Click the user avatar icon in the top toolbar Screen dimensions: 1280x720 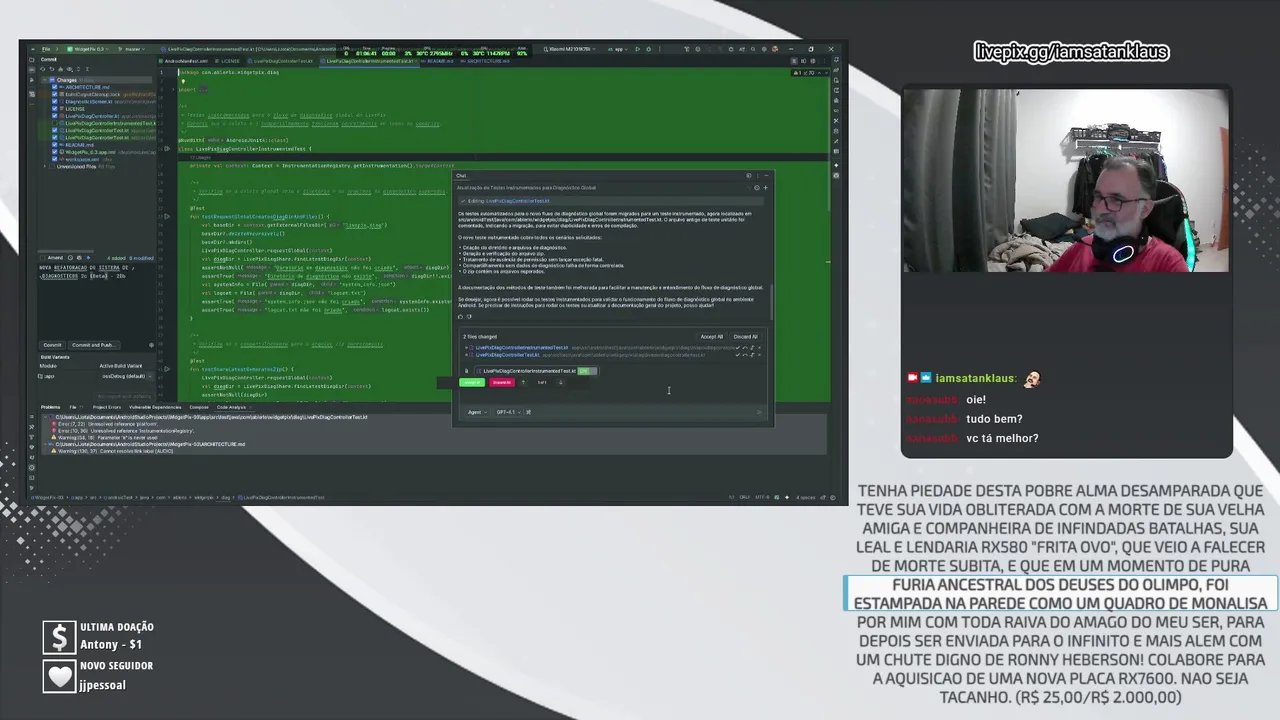click(775, 49)
